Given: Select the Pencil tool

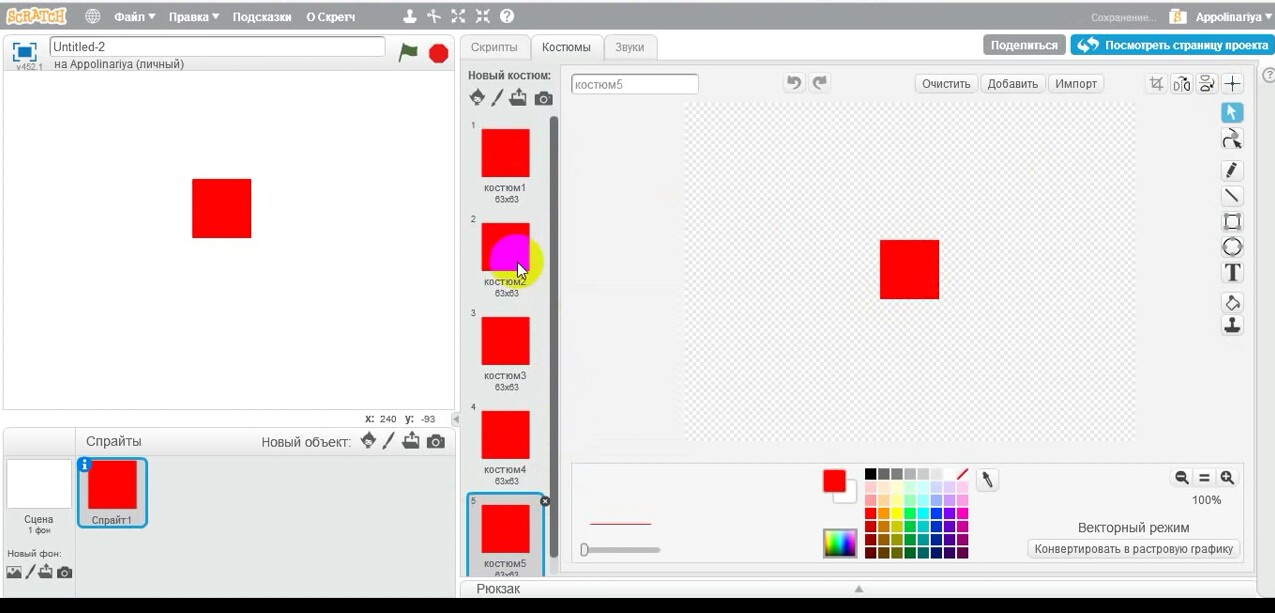Looking at the screenshot, I should 1232,170.
